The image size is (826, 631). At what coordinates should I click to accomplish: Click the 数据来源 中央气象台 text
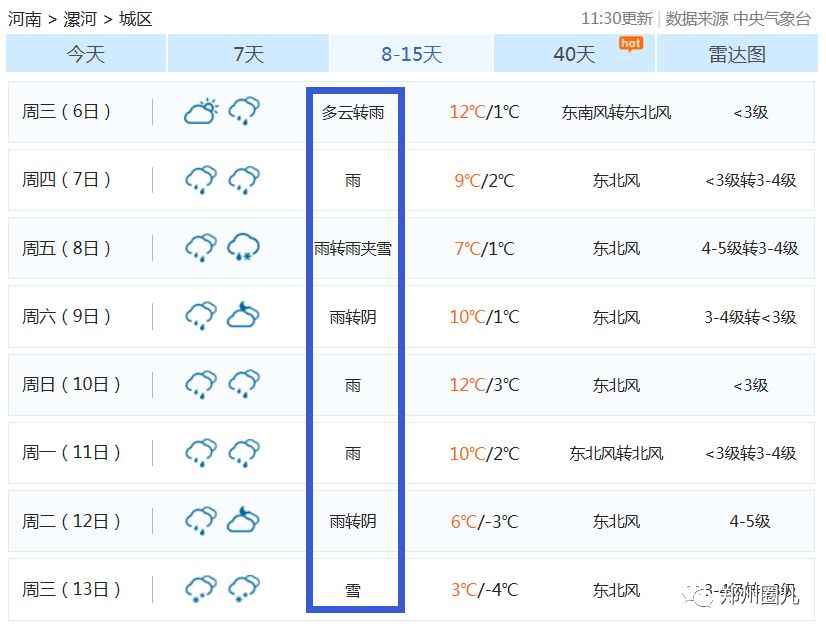click(738, 19)
